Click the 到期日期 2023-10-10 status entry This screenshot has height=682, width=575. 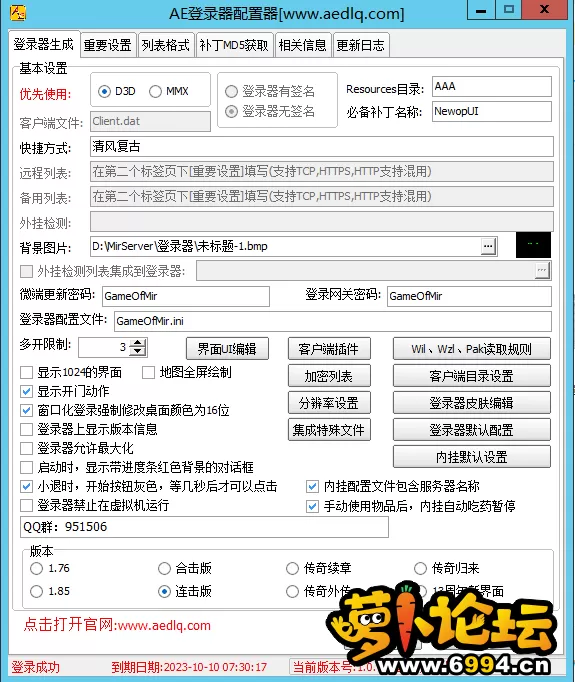click(x=189, y=667)
